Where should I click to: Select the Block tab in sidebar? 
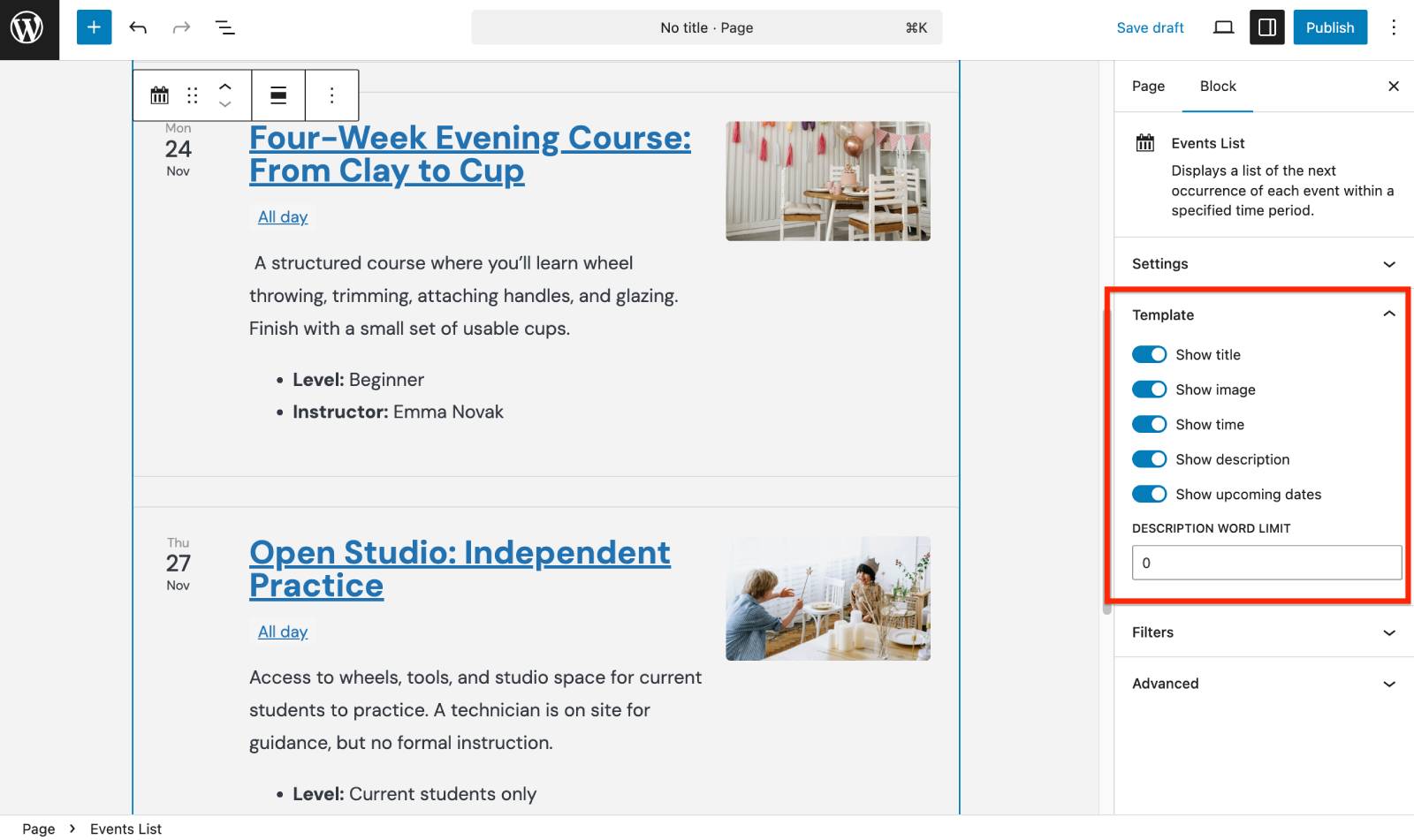click(x=1218, y=87)
